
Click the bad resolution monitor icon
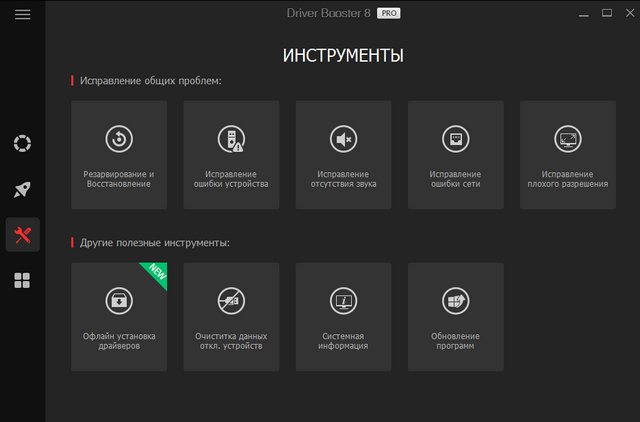click(x=568, y=139)
